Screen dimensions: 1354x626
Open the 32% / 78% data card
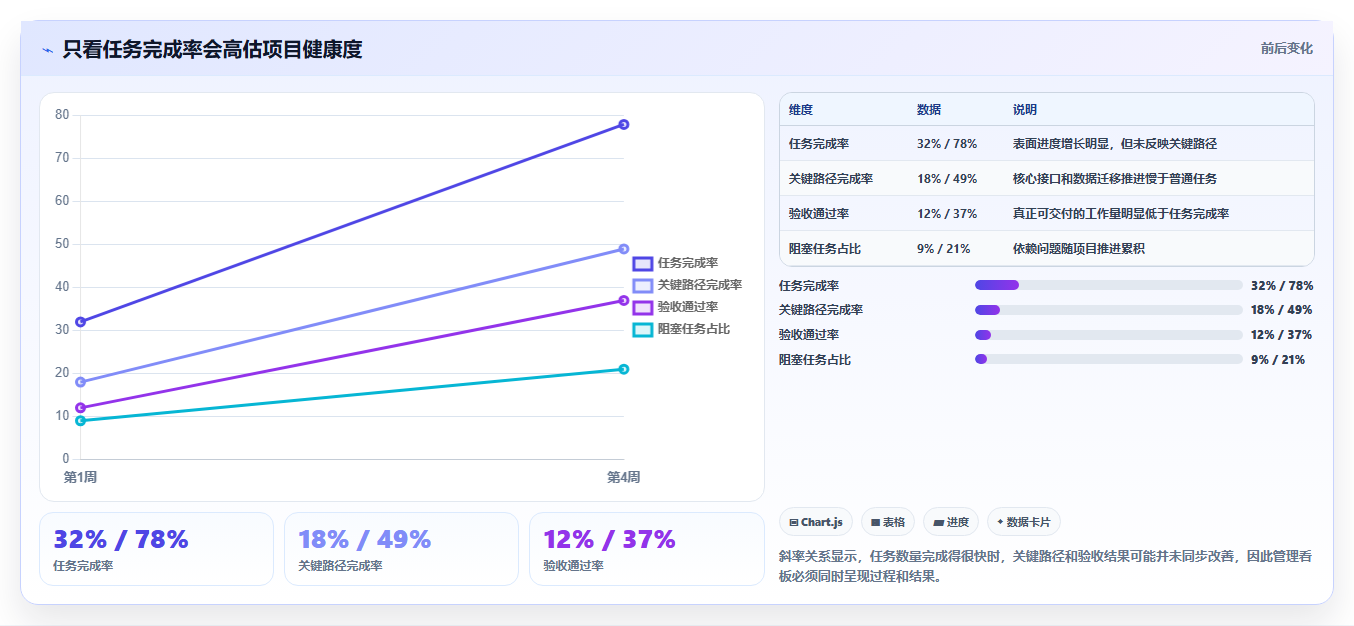pyautogui.click(x=156, y=549)
